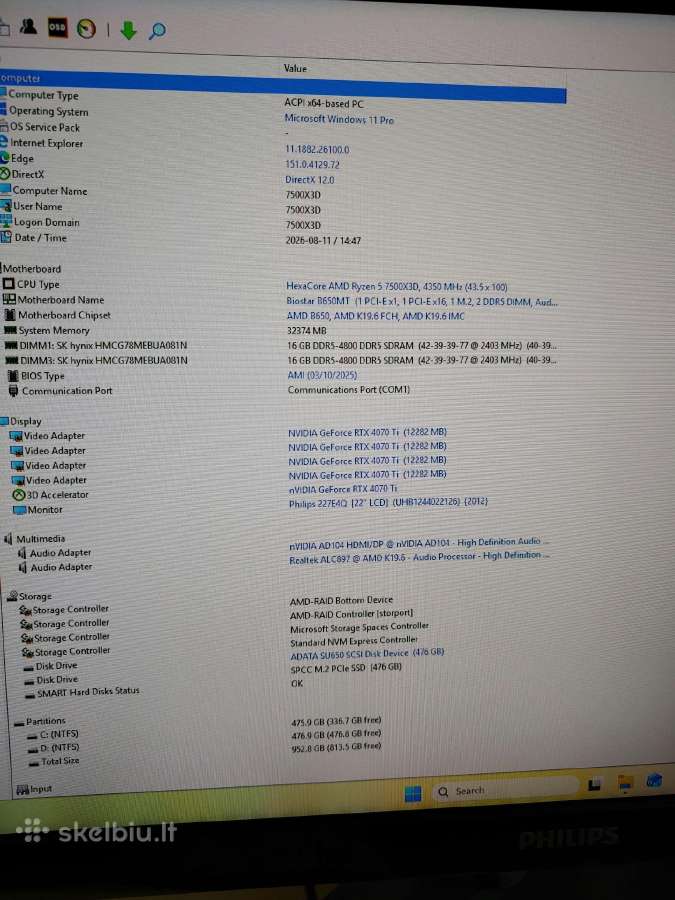Viewport: 675px width, 900px height.
Task: Open the Windows Start button
Action: click(x=413, y=794)
